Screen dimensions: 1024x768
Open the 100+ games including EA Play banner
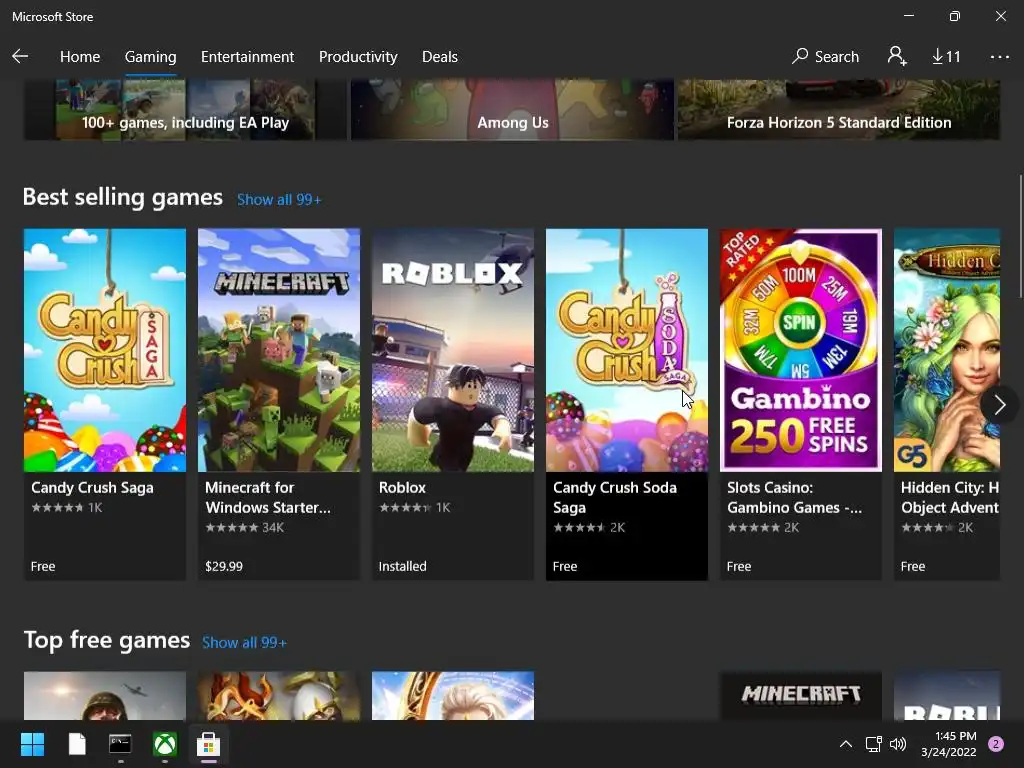click(185, 110)
